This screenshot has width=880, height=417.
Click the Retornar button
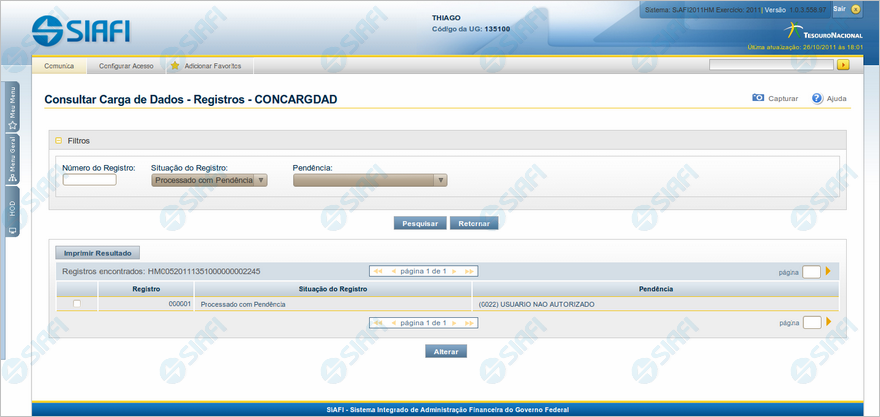pyautogui.click(x=474, y=223)
